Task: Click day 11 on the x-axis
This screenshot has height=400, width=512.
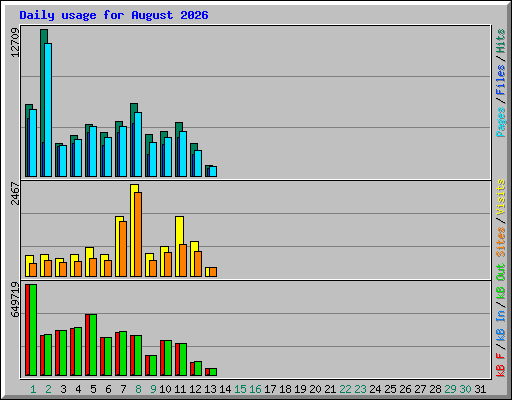Action: 180,389
